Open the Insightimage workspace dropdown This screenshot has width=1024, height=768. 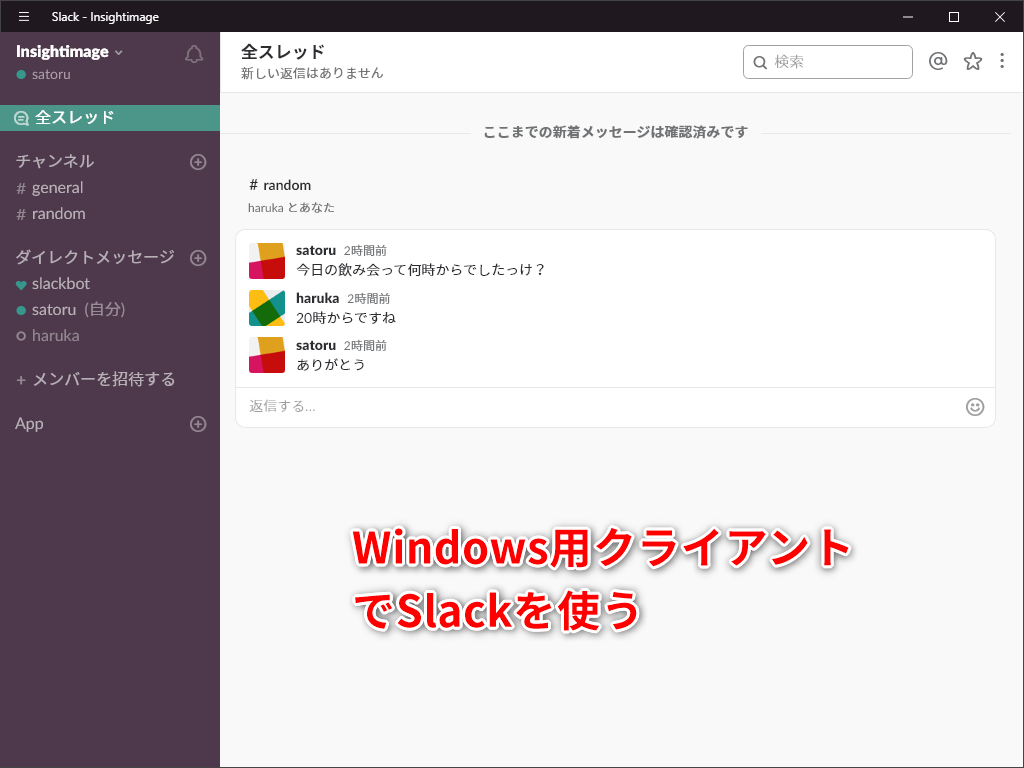pos(69,52)
